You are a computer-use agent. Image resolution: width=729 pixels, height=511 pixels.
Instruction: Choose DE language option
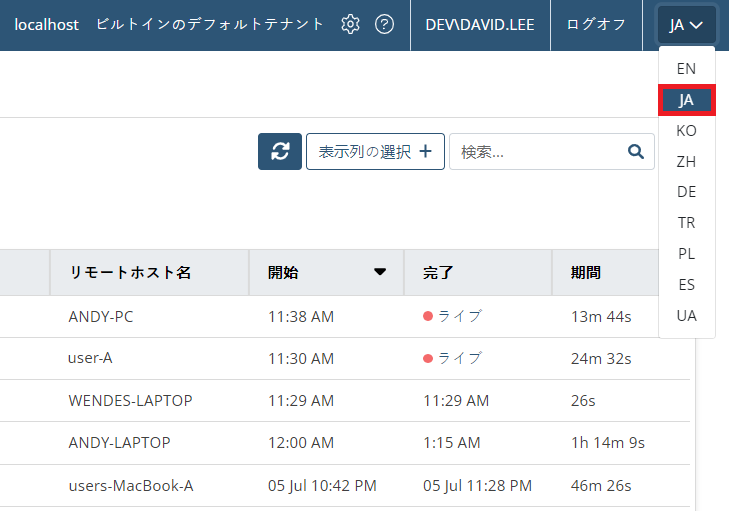click(686, 192)
